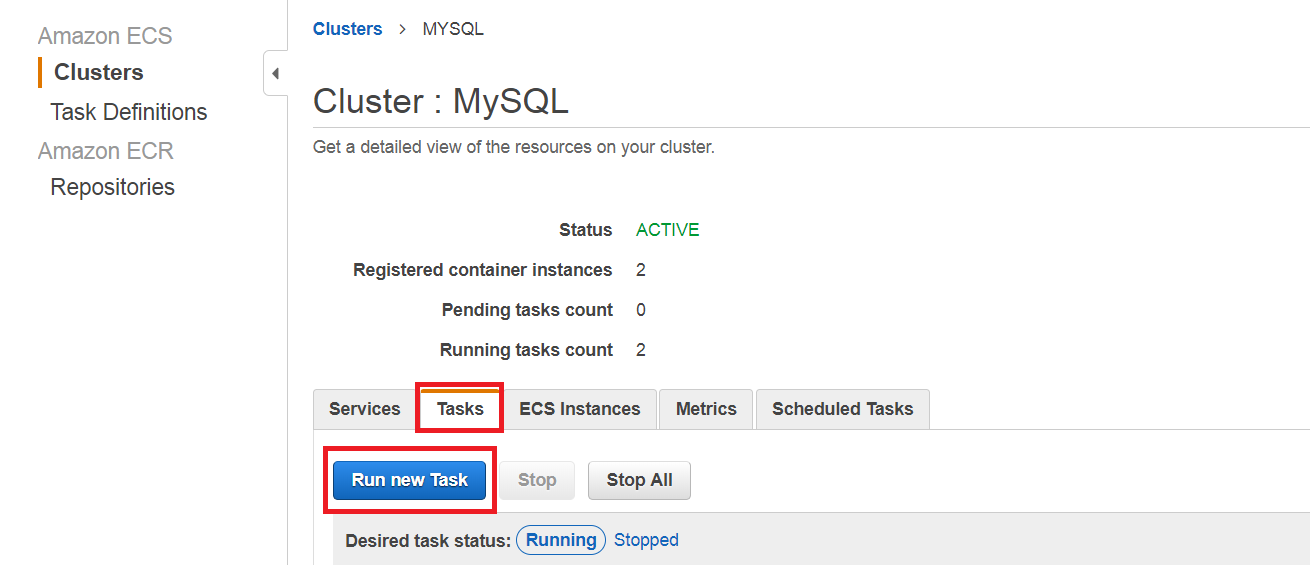The height and width of the screenshot is (565, 1310).
Task: Select the Tasks tab
Action: click(460, 409)
